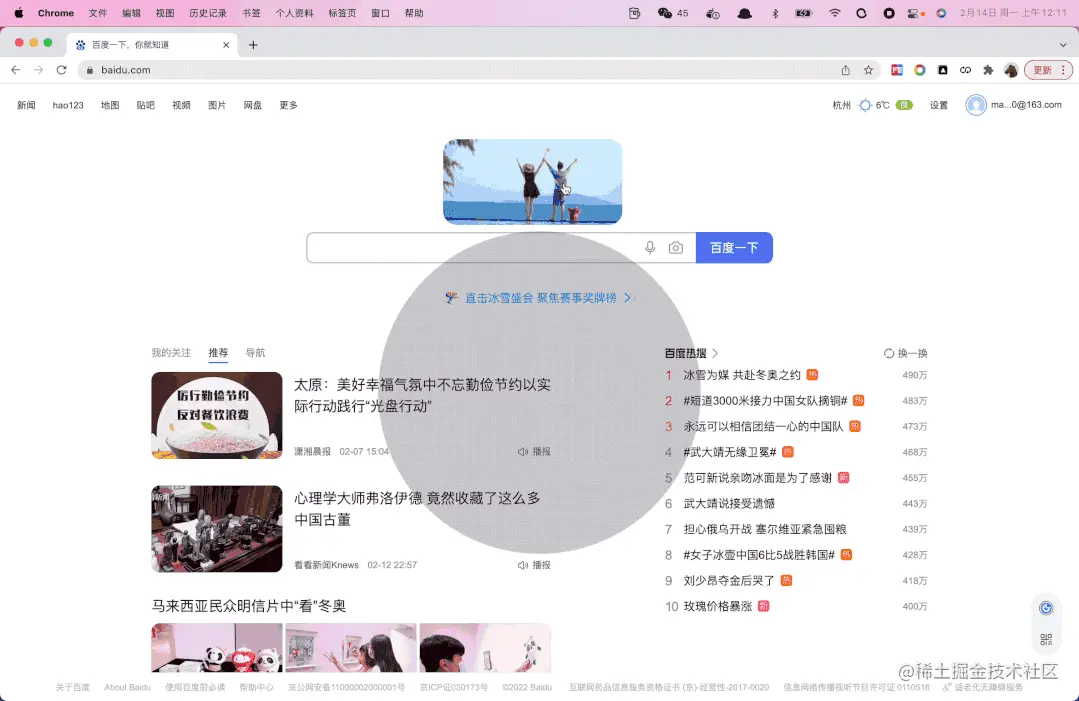Open the 文件 menu
Viewport: 1079px width, 701px height.
click(98, 13)
